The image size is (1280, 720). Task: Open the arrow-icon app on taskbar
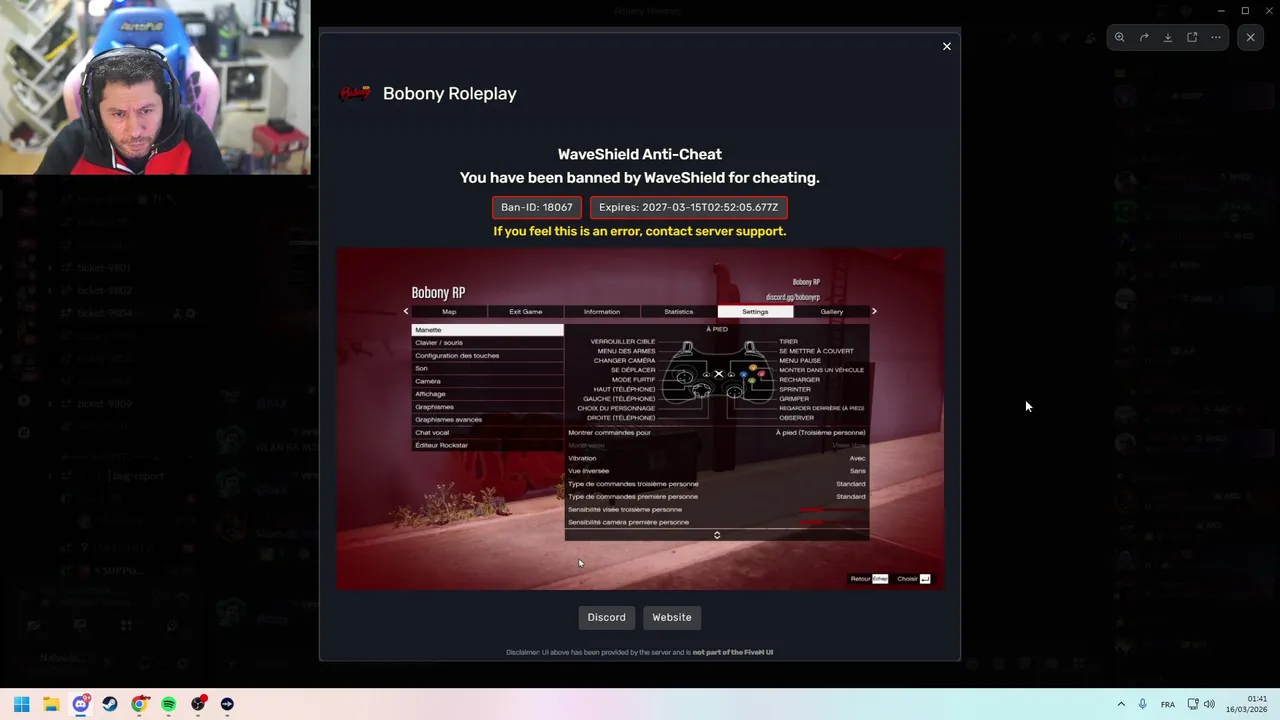coord(227,704)
